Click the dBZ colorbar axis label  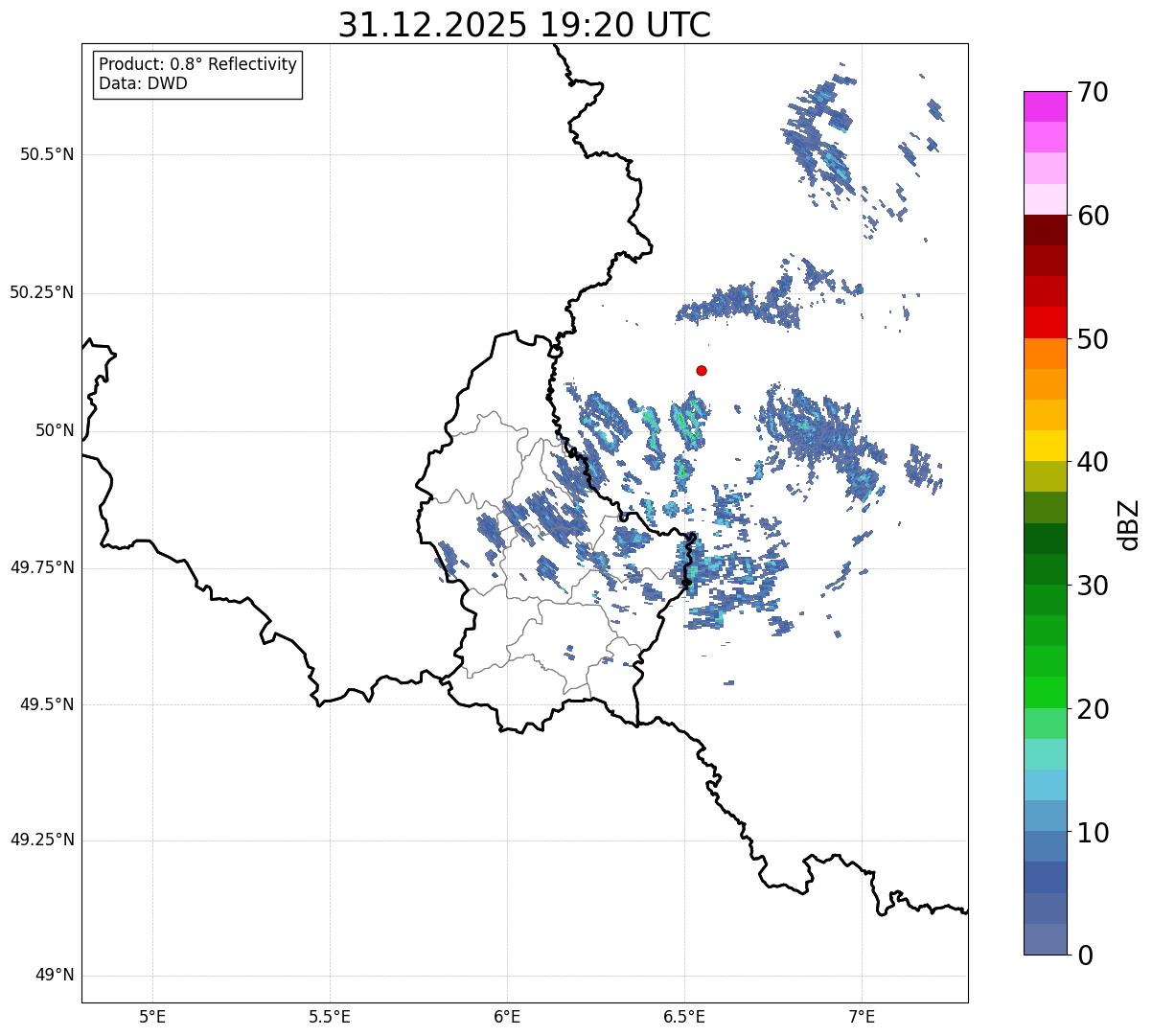tap(1130, 523)
